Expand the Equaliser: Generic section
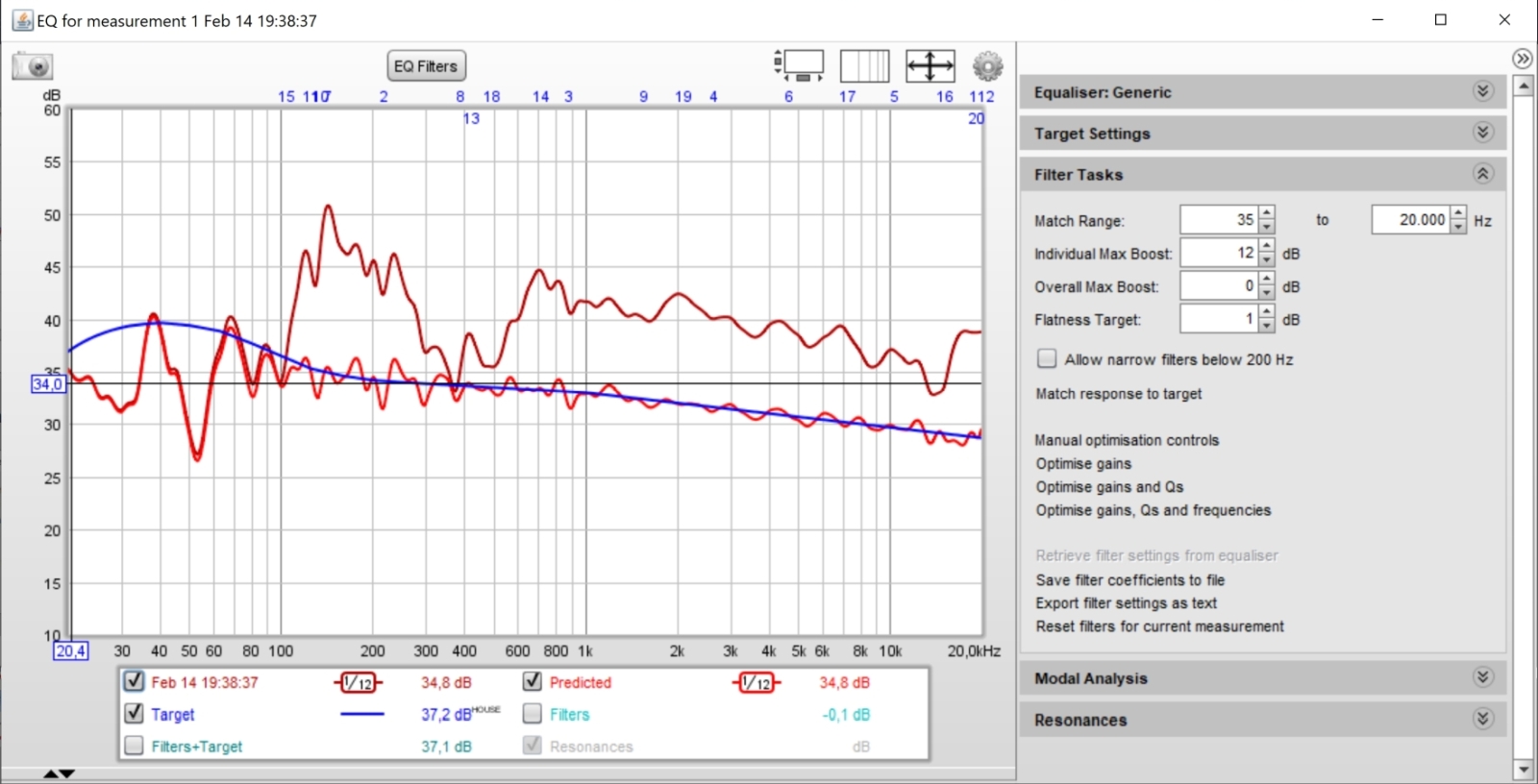The width and height of the screenshot is (1538, 784). click(x=1482, y=91)
